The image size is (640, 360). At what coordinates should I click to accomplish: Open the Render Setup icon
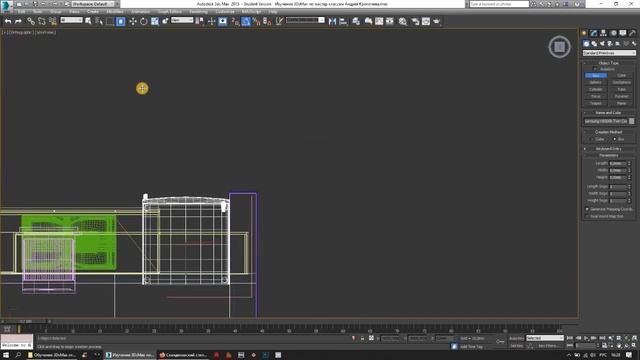(415, 21)
